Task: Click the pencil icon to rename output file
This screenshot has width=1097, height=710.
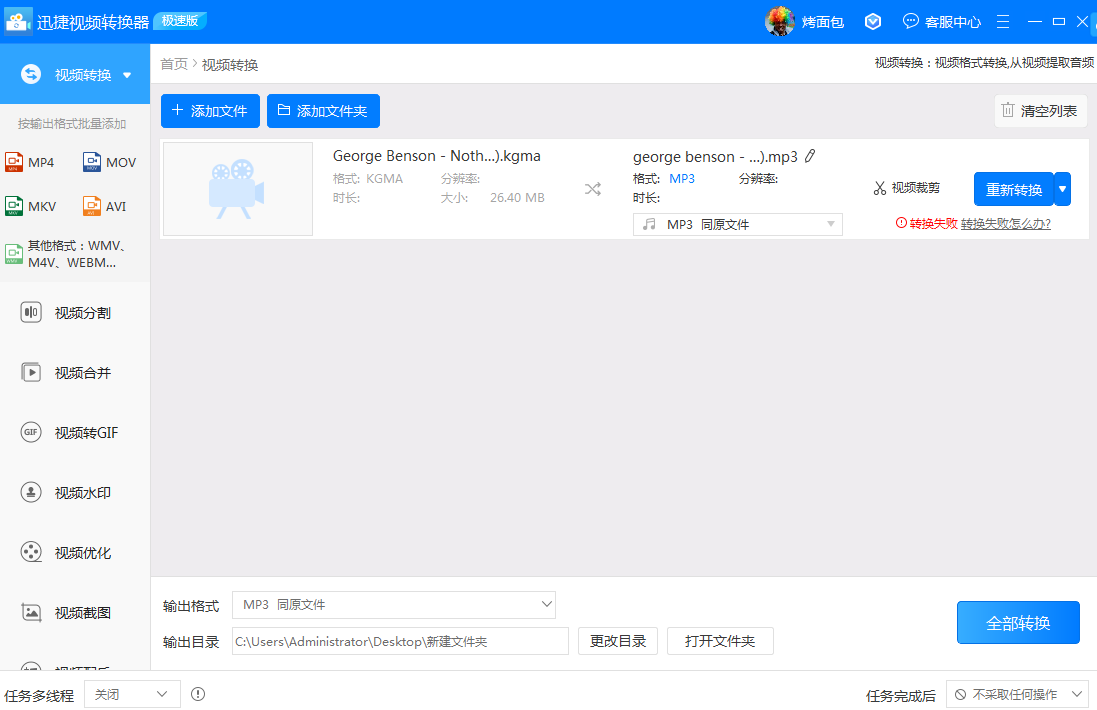Action: tap(810, 156)
